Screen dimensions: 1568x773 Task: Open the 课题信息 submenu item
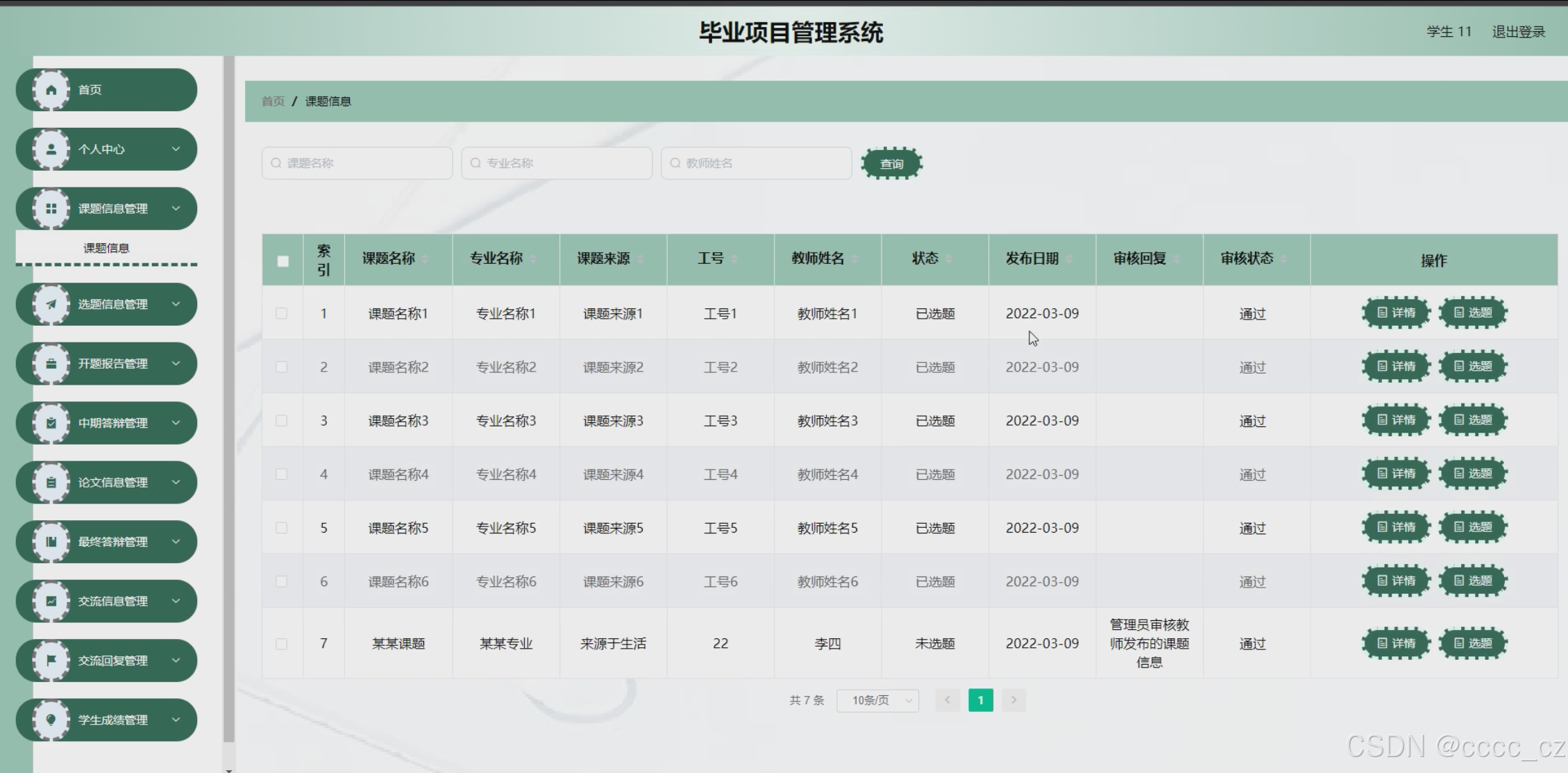tap(106, 248)
